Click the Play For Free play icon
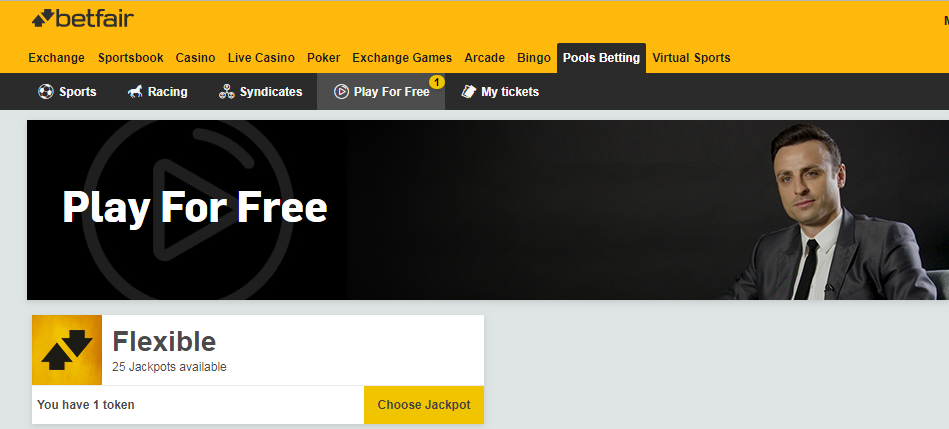This screenshot has width=949, height=429. [x=341, y=92]
